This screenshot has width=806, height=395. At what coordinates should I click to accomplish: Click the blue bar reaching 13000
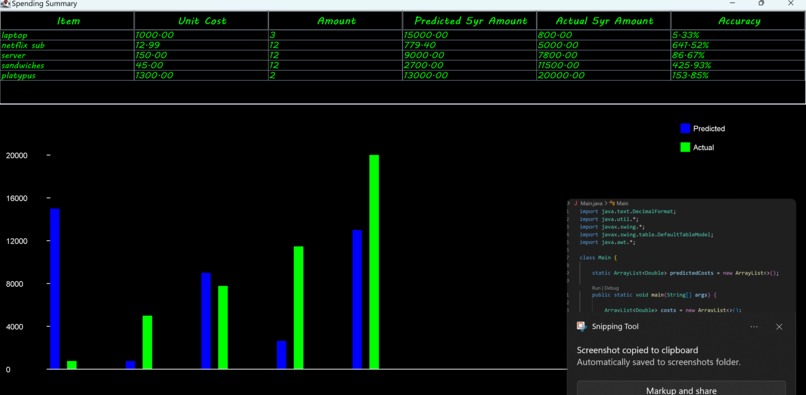(357, 299)
